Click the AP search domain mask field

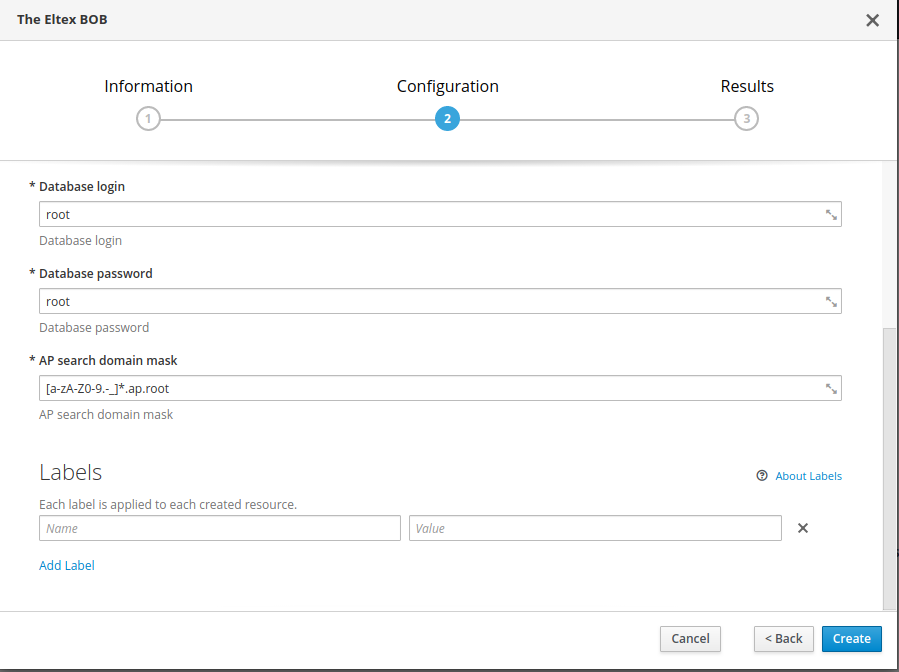pos(430,388)
